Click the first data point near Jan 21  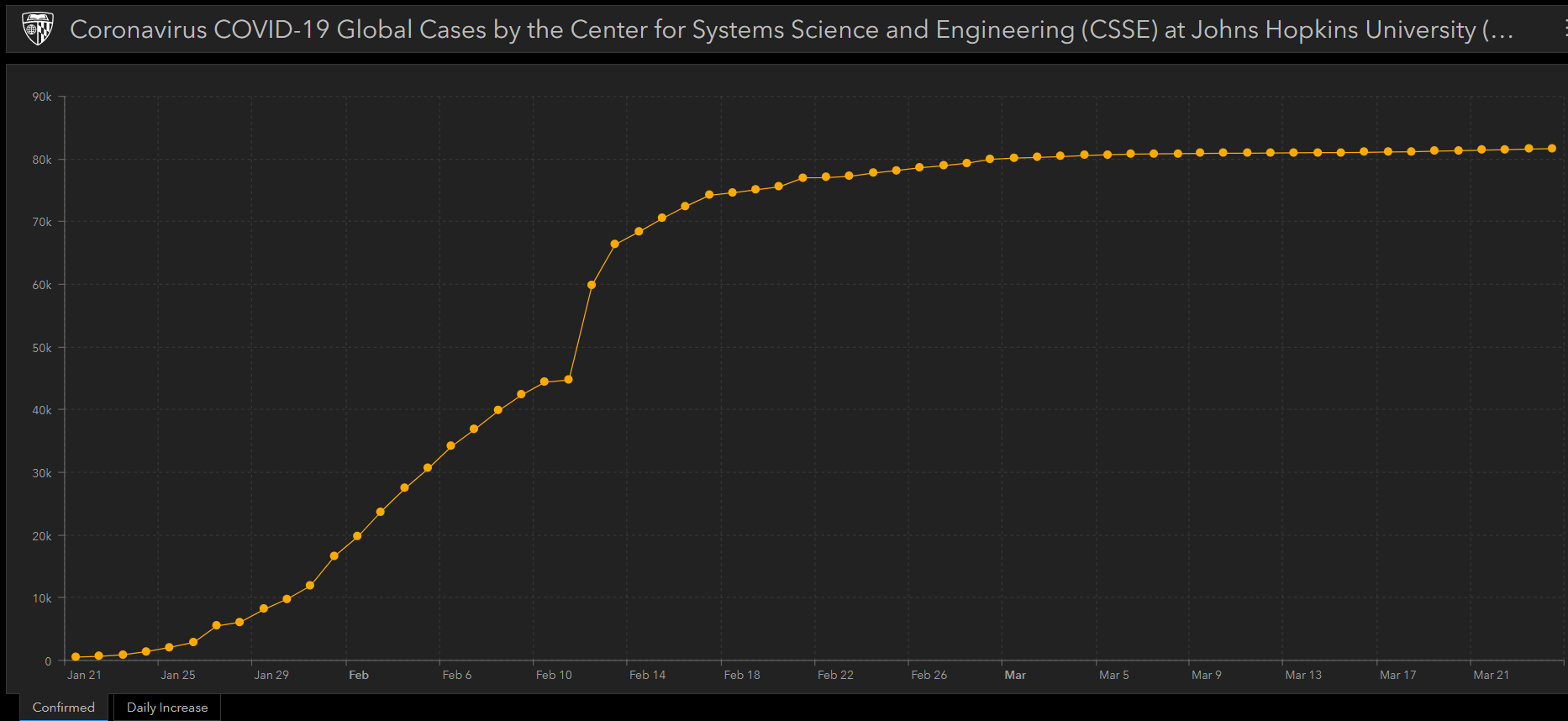point(76,657)
